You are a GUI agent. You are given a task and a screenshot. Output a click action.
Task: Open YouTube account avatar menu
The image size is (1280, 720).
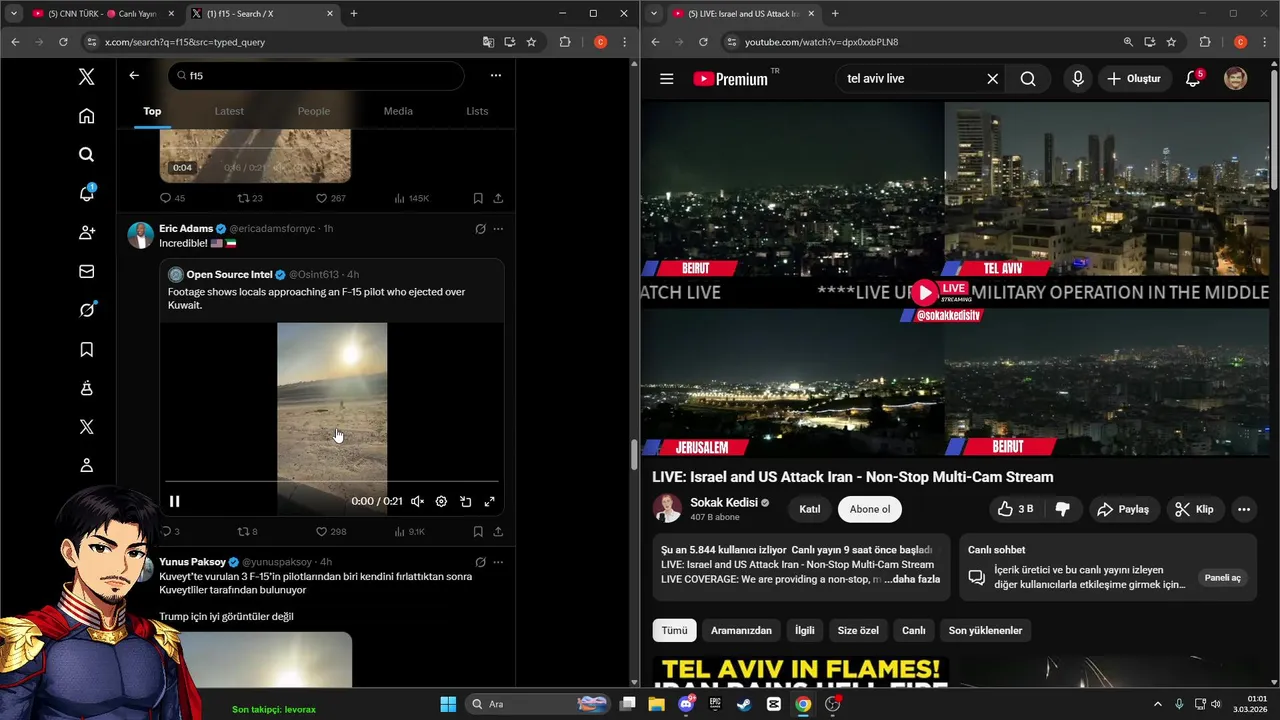point(1236,78)
